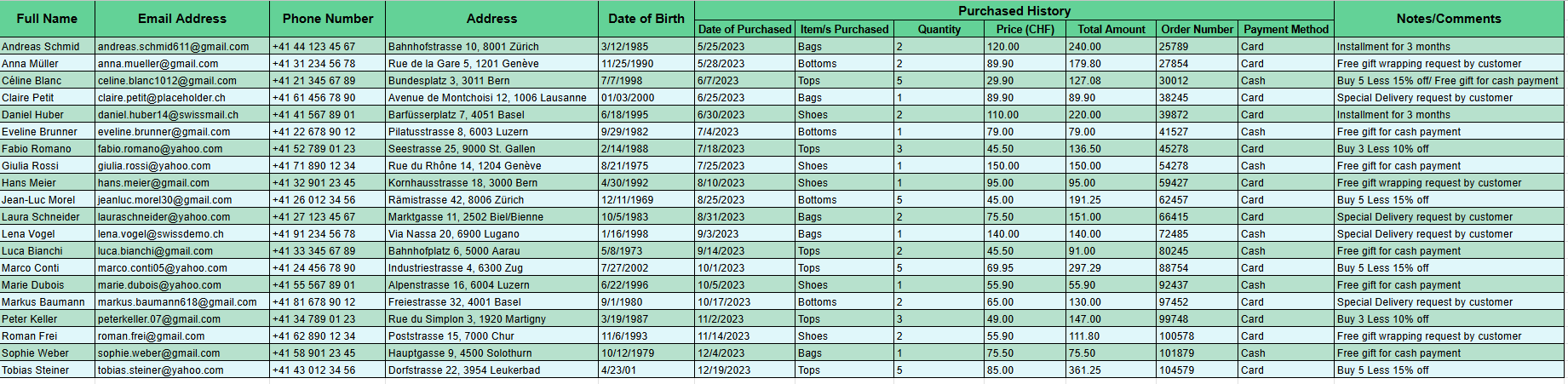Screen dimensions: 1568x384
Task: Click the Purchased History merged header
Action: (1014, 11)
